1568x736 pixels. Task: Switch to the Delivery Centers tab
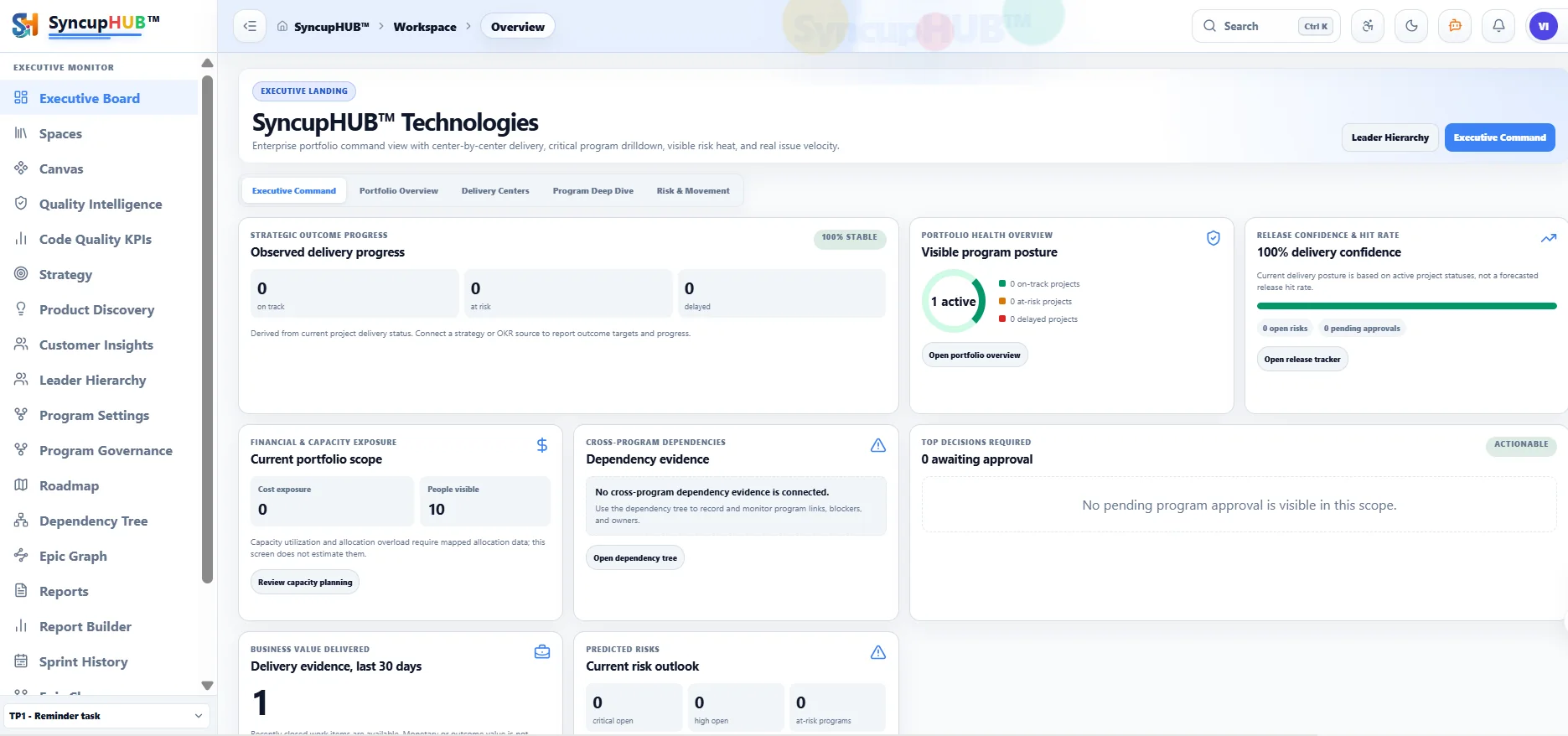(495, 191)
